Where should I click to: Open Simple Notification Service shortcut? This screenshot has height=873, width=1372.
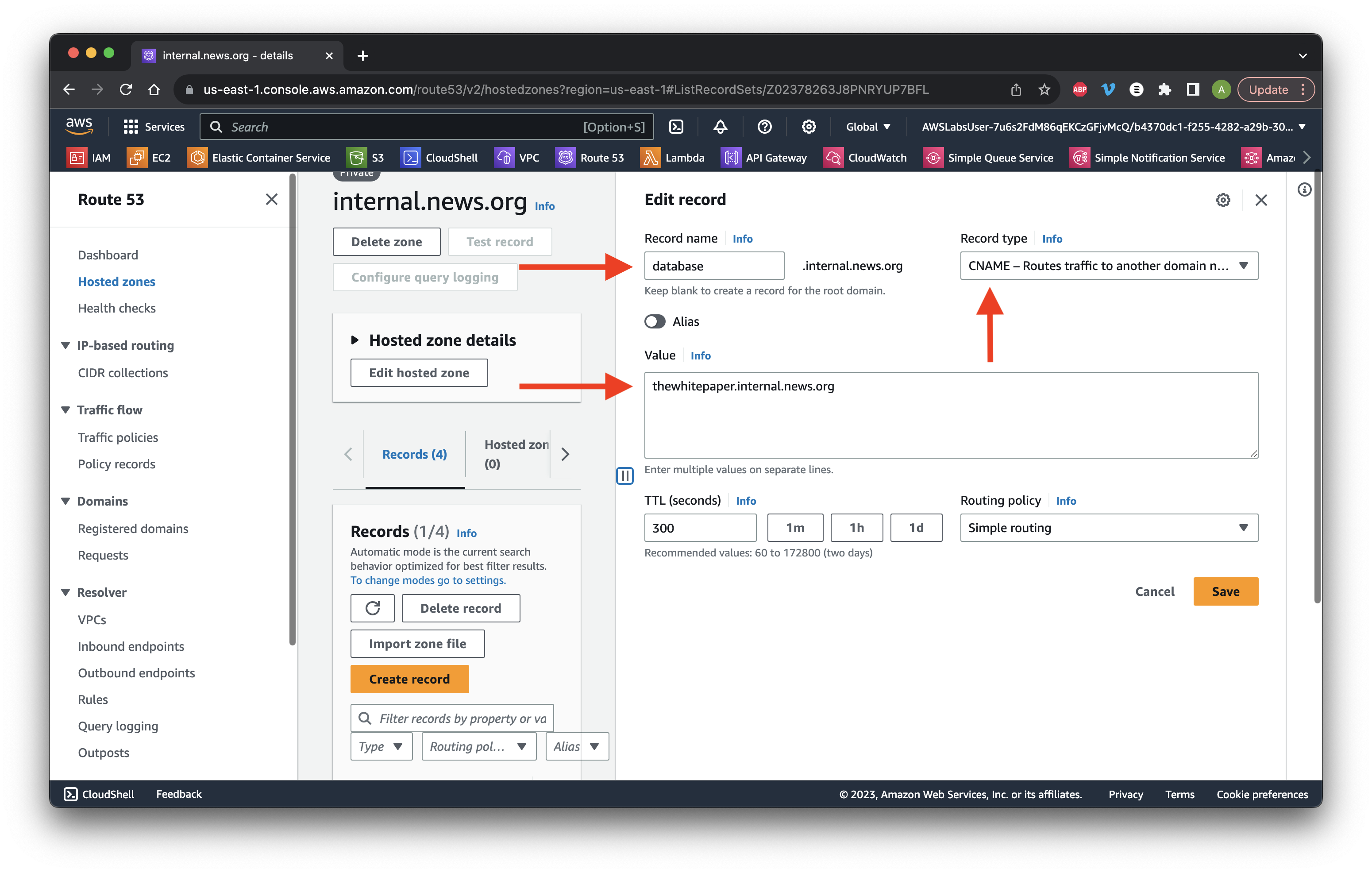point(1148,158)
